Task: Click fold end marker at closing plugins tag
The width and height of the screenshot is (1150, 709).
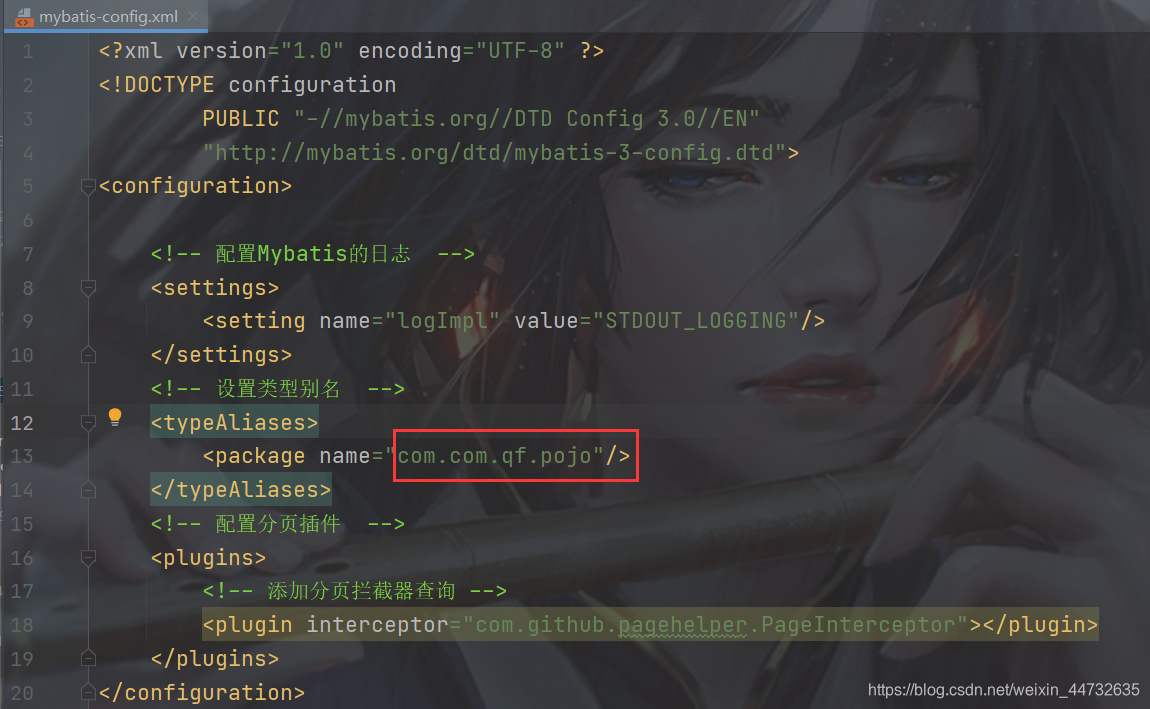Action: pyautogui.click(x=88, y=658)
